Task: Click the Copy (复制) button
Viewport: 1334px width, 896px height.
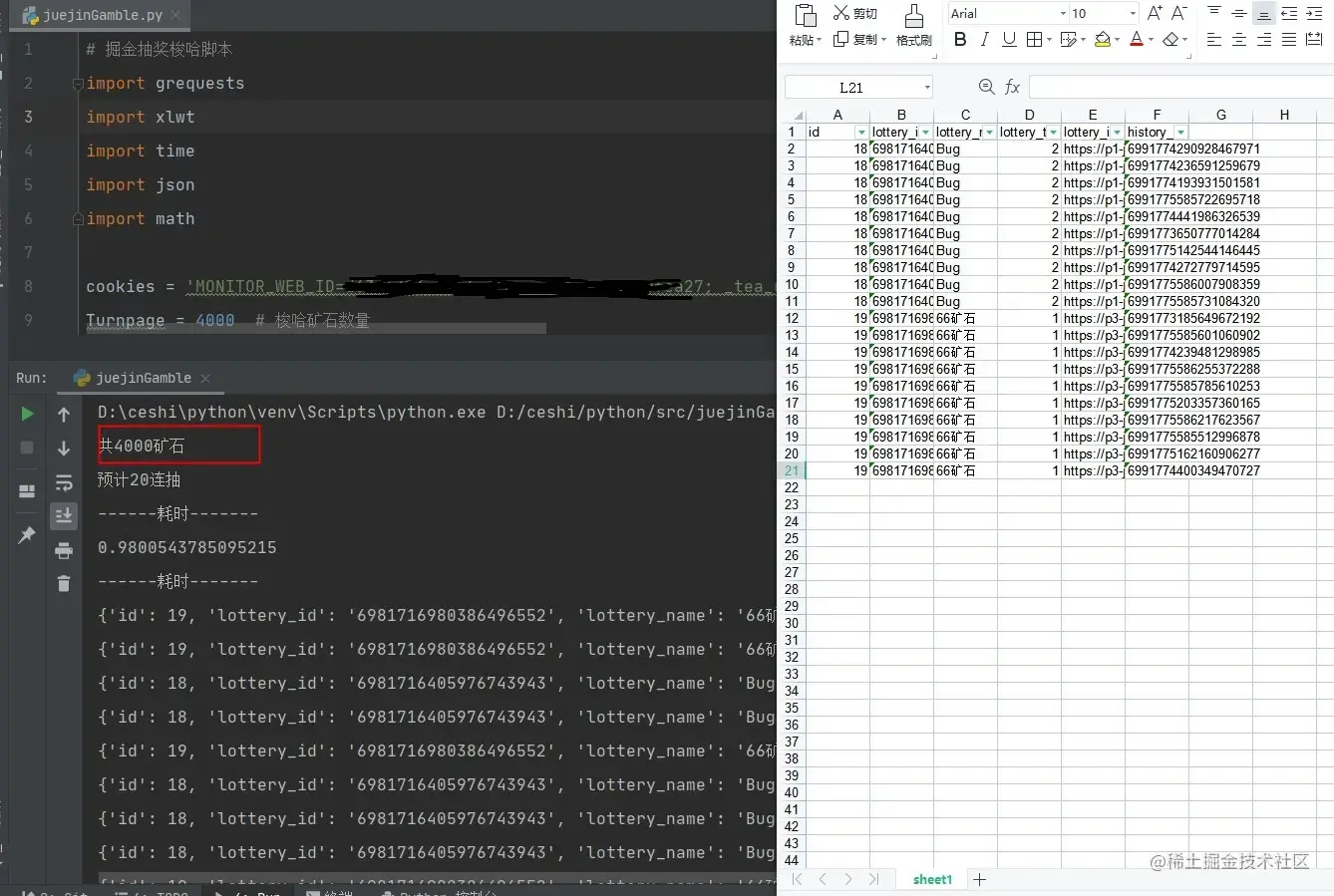Action: pos(855,39)
